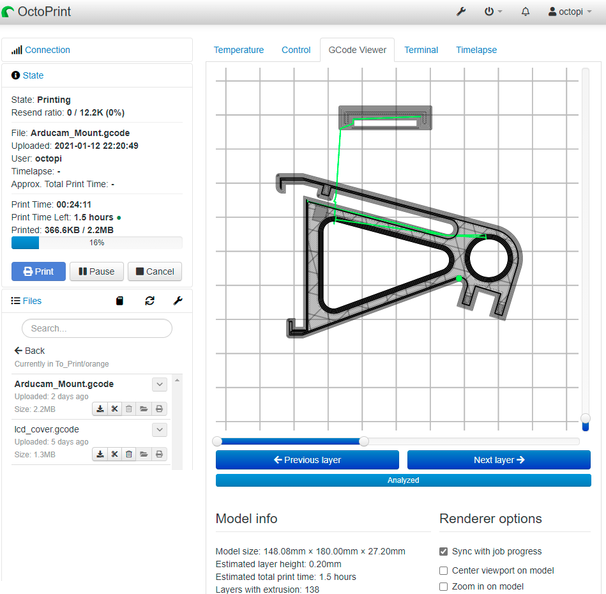Expand details for lcd_cover.gcode
The width and height of the screenshot is (606, 594).
[159, 430]
